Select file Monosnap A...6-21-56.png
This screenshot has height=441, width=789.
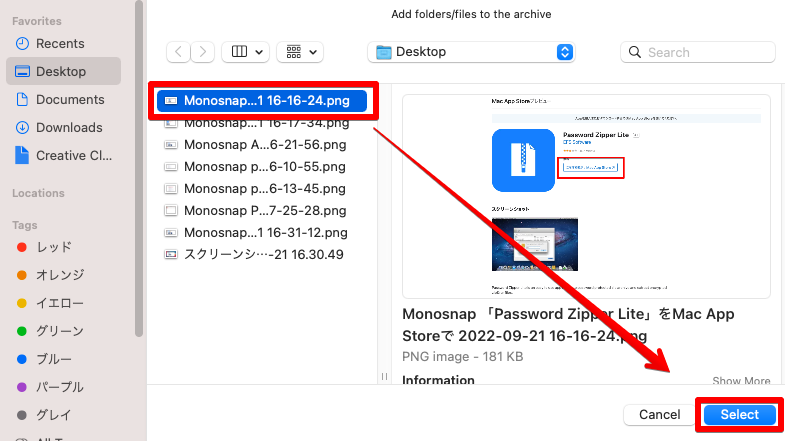(x=262, y=145)
